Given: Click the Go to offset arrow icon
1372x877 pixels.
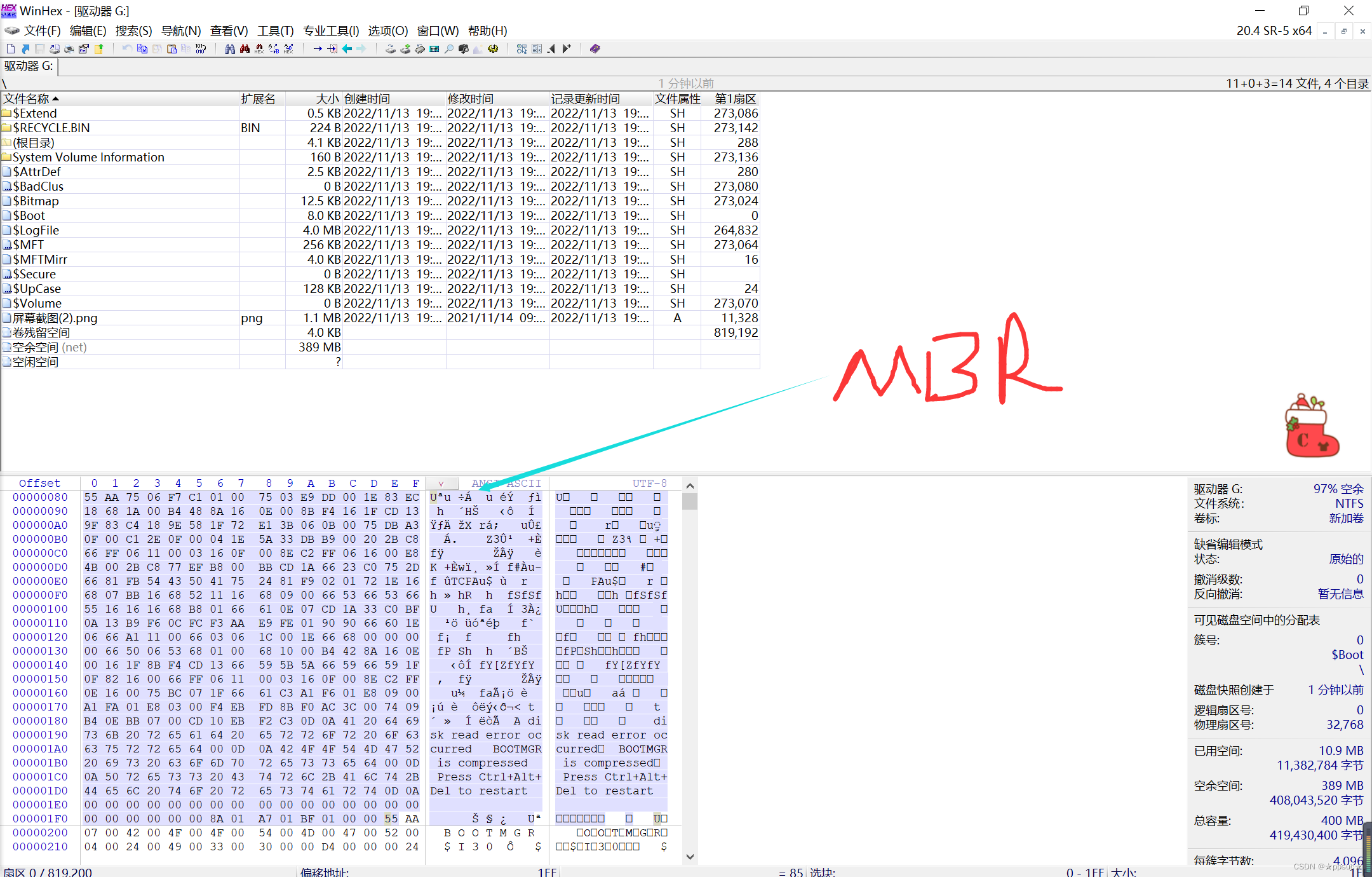Looking at the screenshot, I should pos(318,49).
